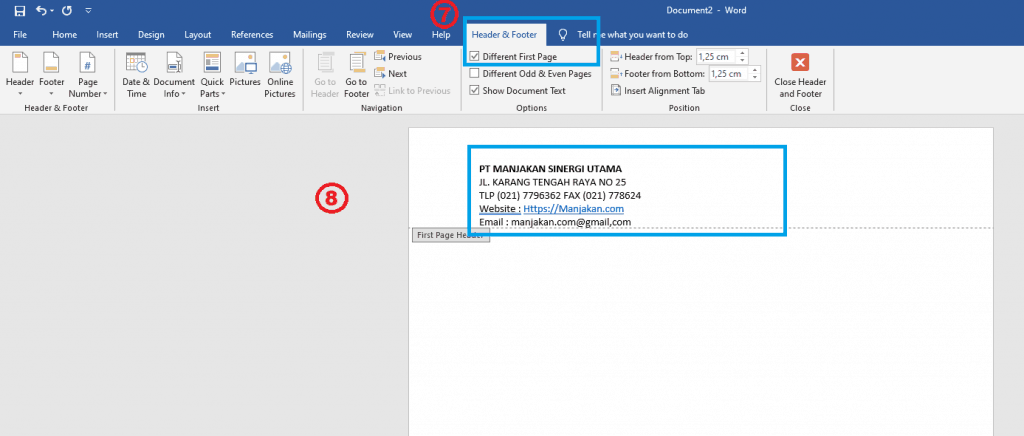Switch to the Insert tab
Image resolution: width=1024 pixels, height=436 pixels.
coord(107,35)
